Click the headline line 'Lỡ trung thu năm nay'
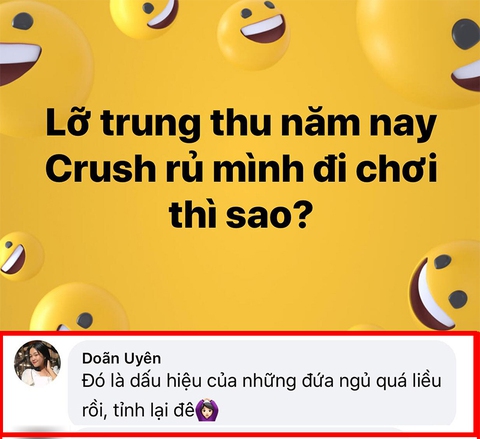 241,123
